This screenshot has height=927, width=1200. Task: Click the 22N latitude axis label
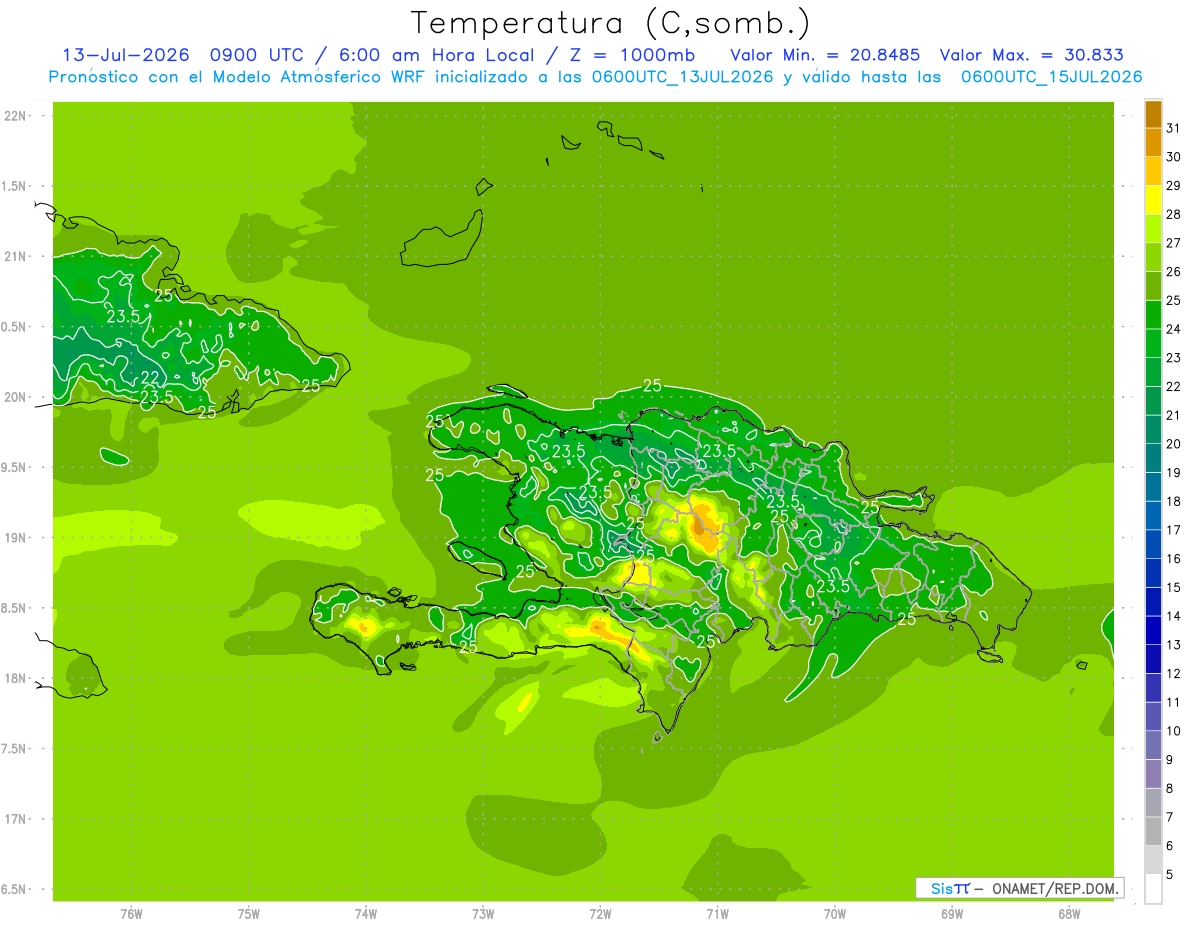coord(17,116)
